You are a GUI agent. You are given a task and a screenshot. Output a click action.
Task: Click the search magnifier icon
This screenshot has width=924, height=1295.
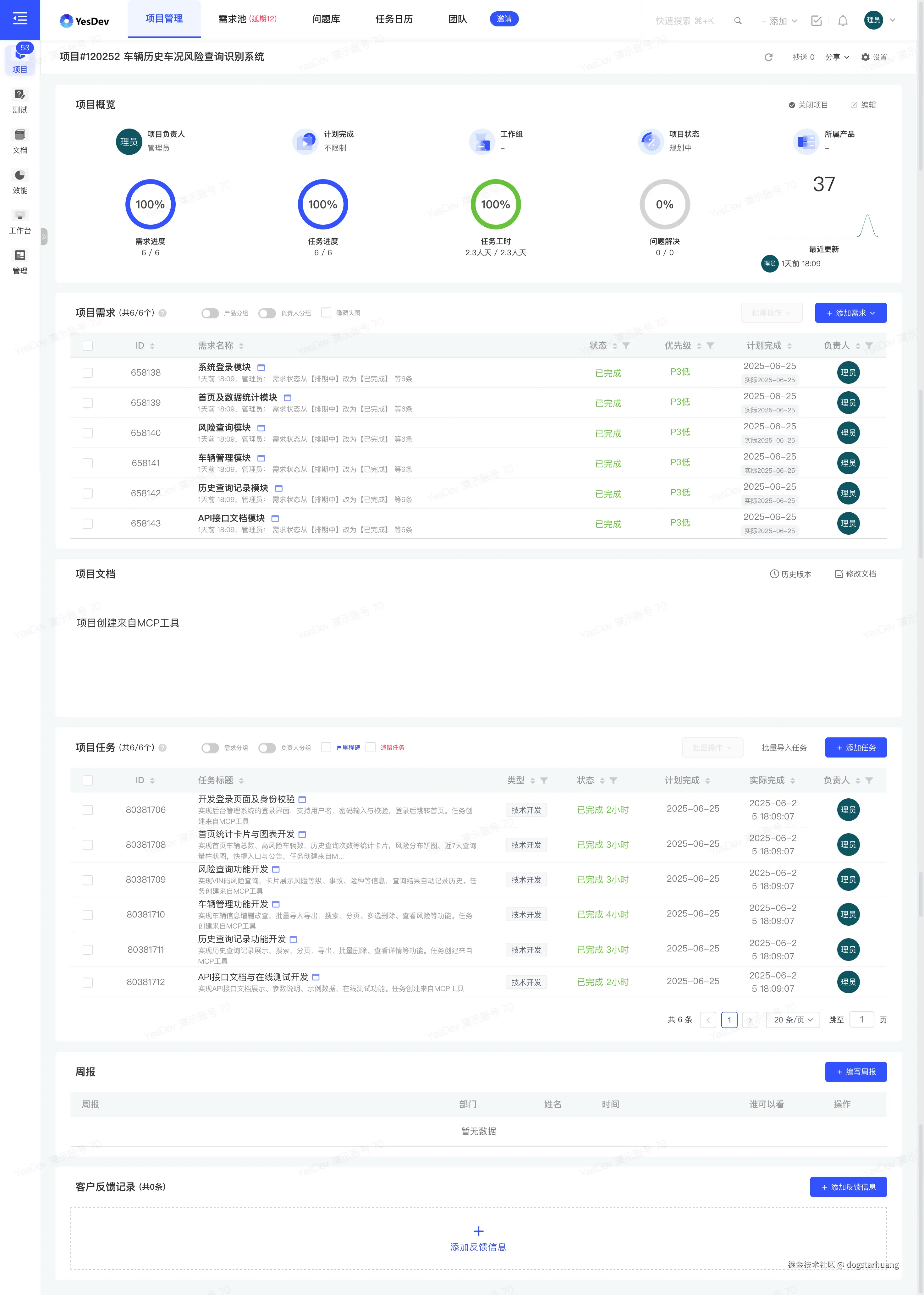pyautogui.click(x=738, y=21)
